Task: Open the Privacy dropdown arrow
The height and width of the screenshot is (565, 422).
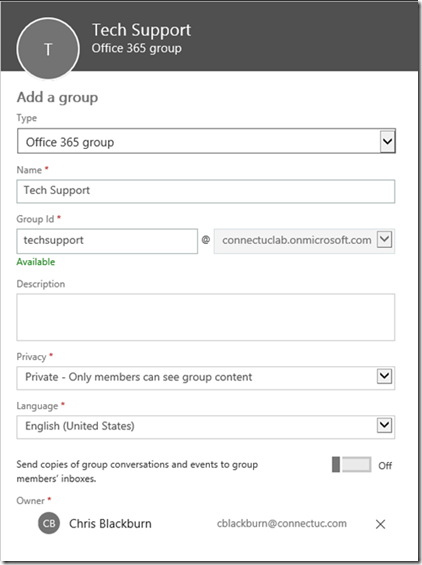Action: 384,377
